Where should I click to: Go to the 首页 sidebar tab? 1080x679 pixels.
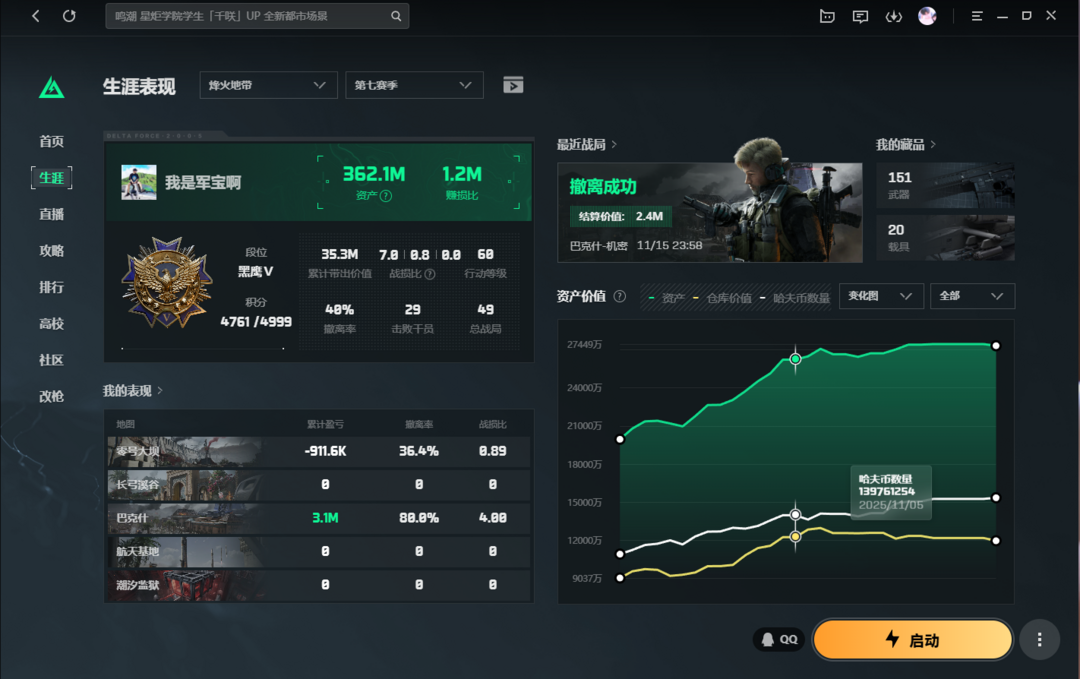52,142
